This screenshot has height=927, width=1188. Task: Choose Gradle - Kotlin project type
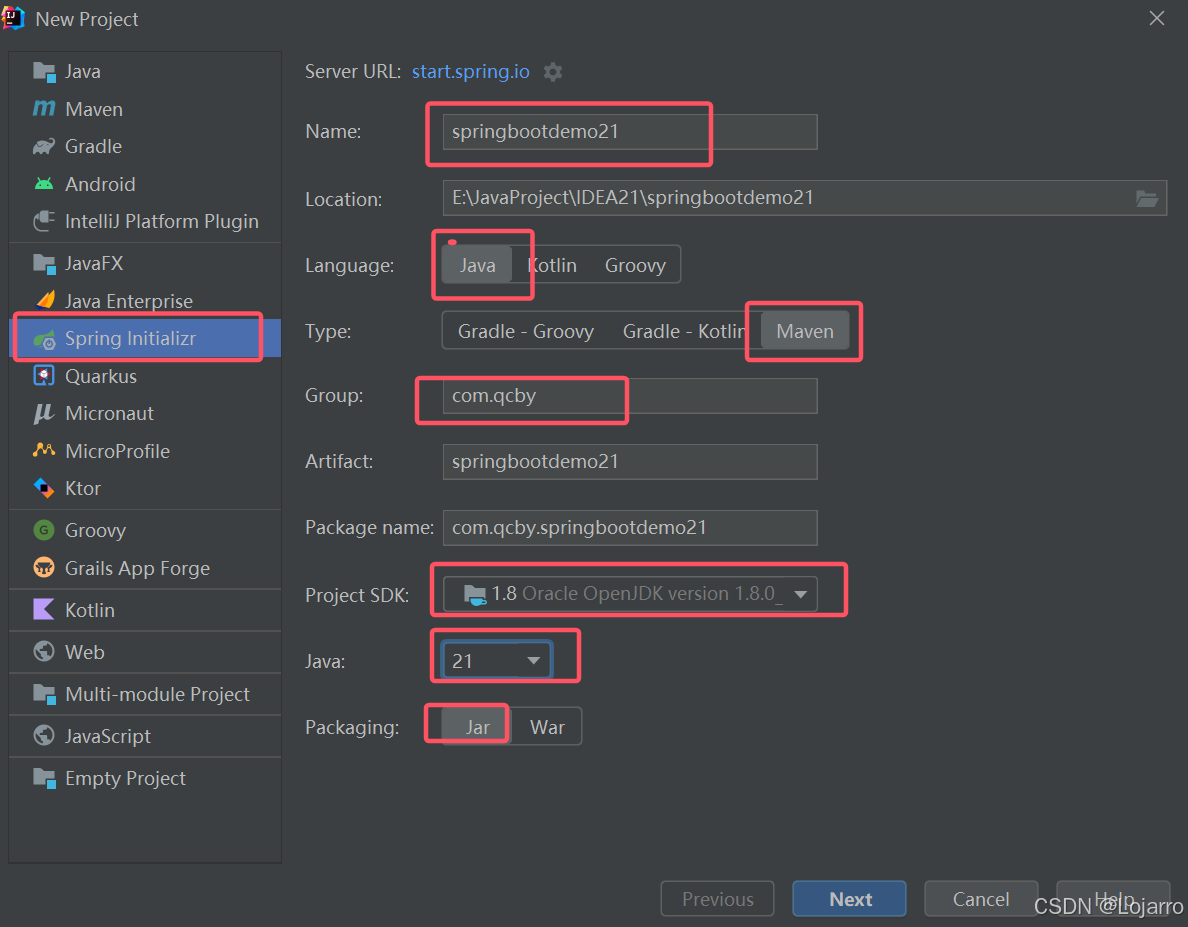(x=683, y=332)
